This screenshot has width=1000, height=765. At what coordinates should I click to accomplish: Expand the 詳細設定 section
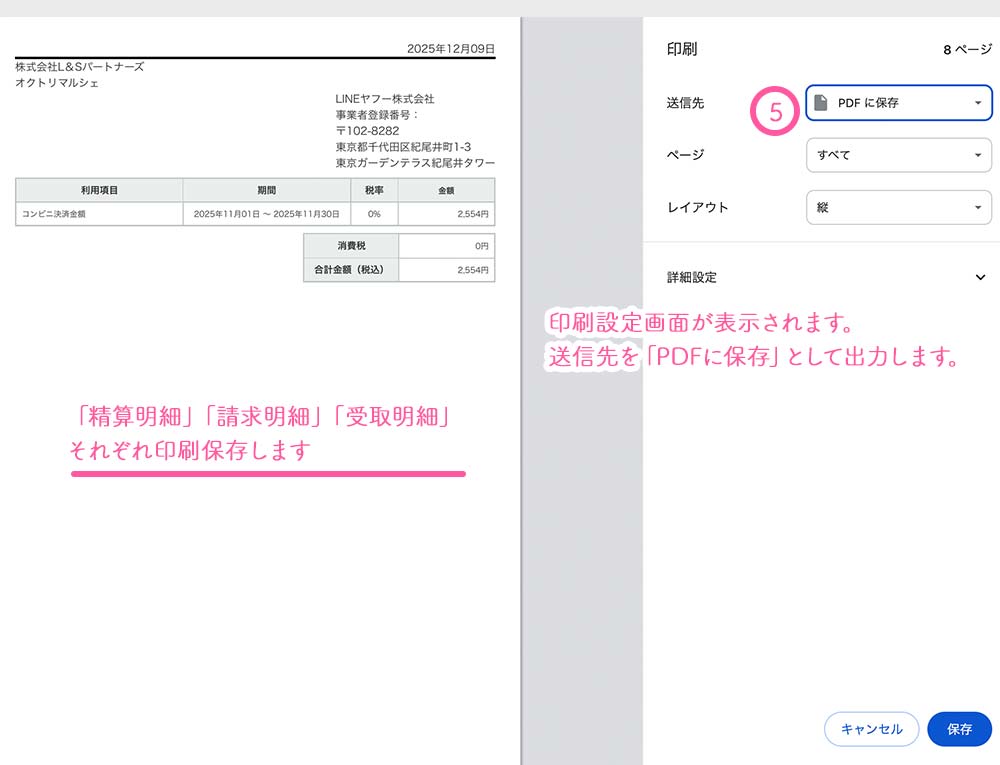pyautogui.click(x=692, y=277)
